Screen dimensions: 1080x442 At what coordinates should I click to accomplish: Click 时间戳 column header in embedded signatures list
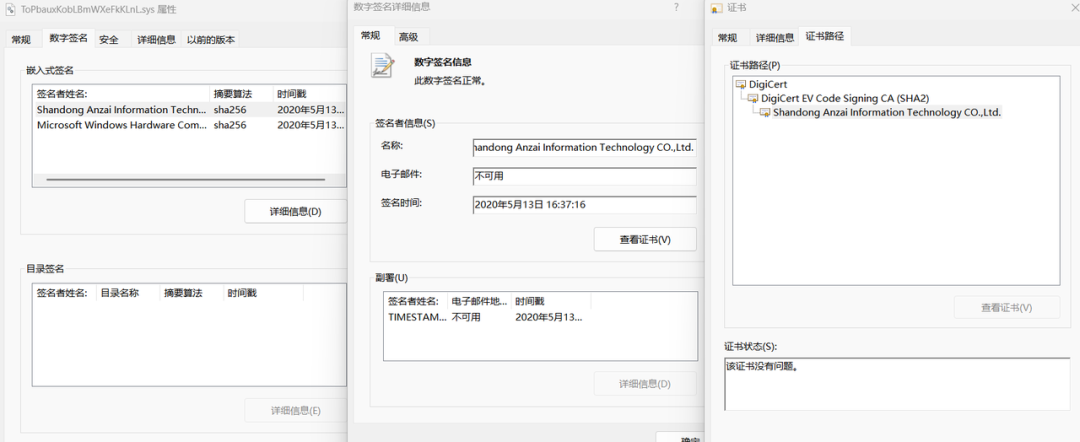click(x=310, y=94)
